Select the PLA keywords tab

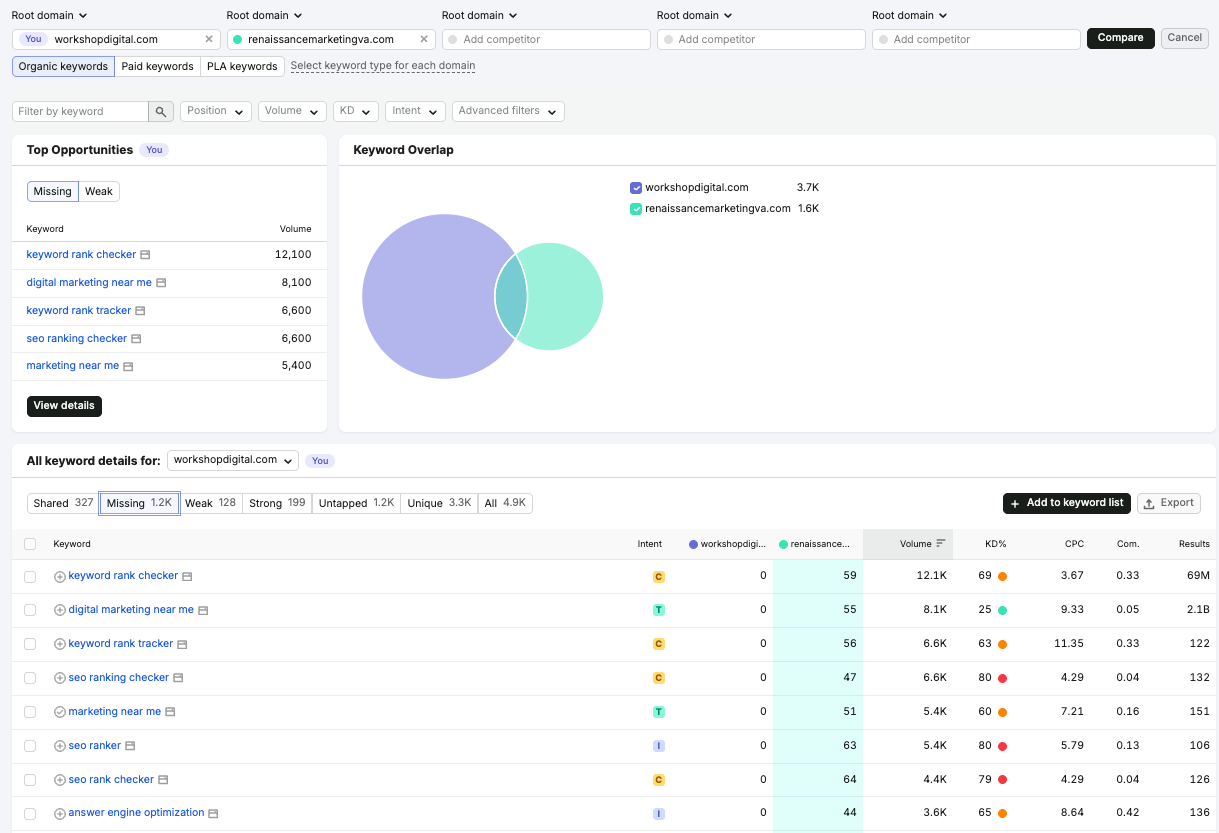pos(242,66)
